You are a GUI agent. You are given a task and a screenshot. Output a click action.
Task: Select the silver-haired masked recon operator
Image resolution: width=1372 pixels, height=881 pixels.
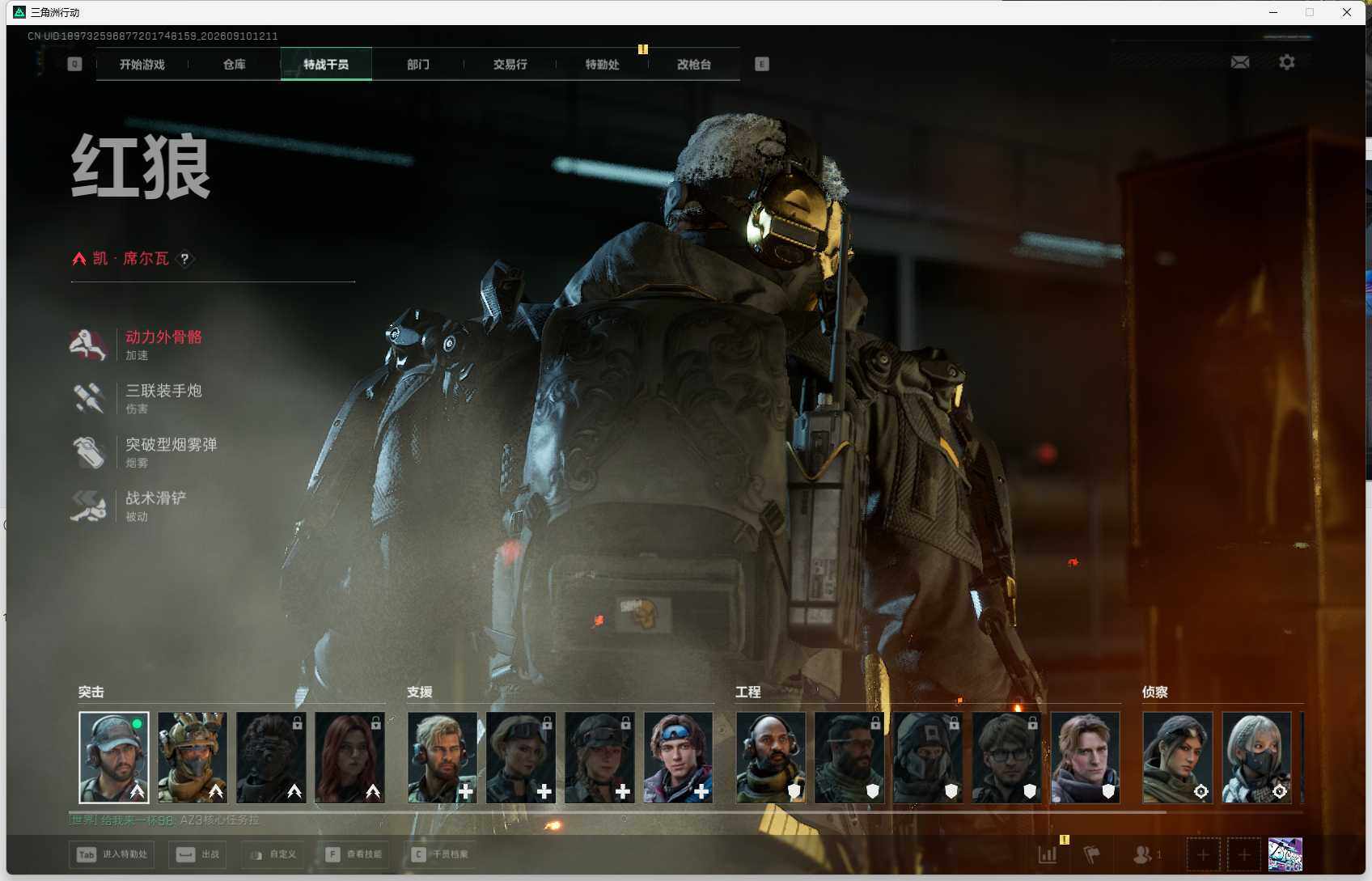point(1256,757)
